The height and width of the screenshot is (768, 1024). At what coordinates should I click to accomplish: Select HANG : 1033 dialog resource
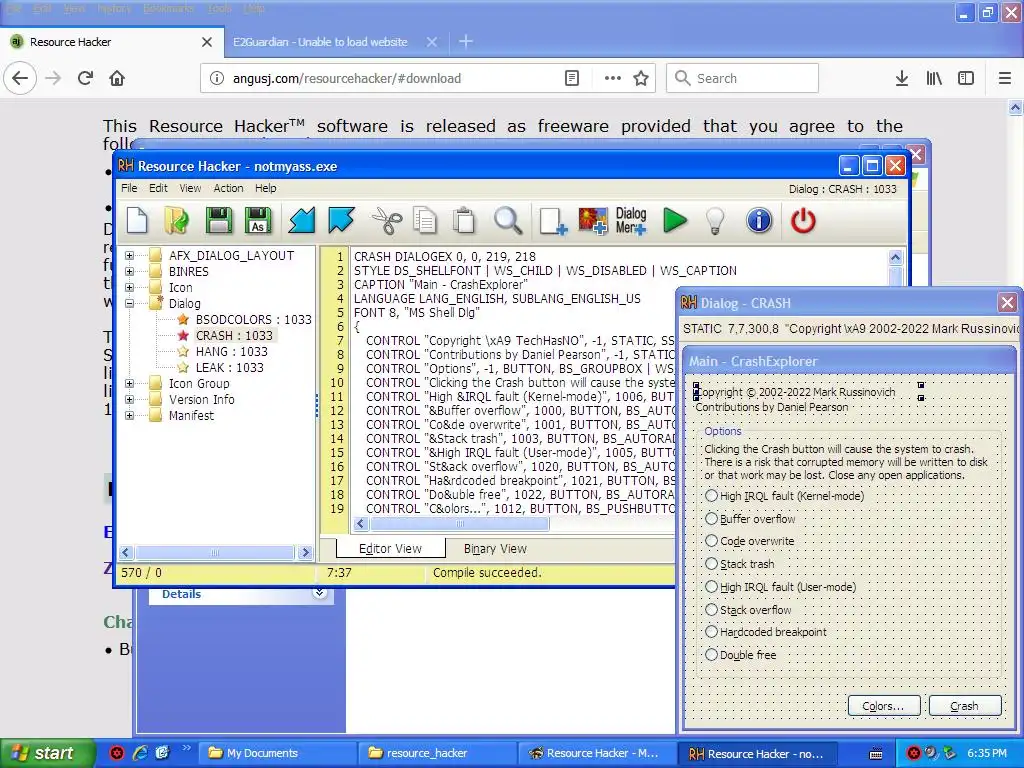[x=232, y=351]
